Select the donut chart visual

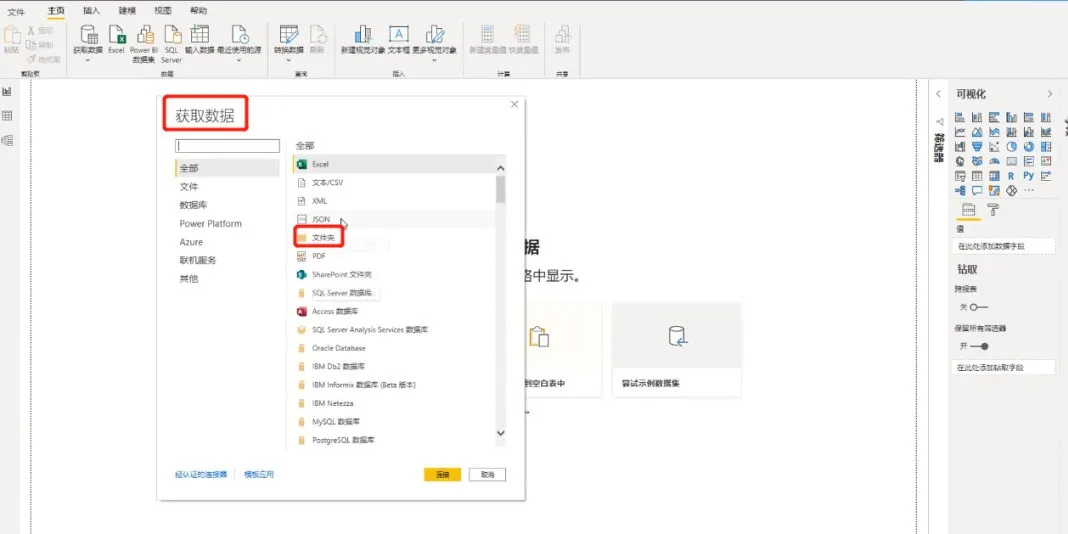pos(1028,146)
